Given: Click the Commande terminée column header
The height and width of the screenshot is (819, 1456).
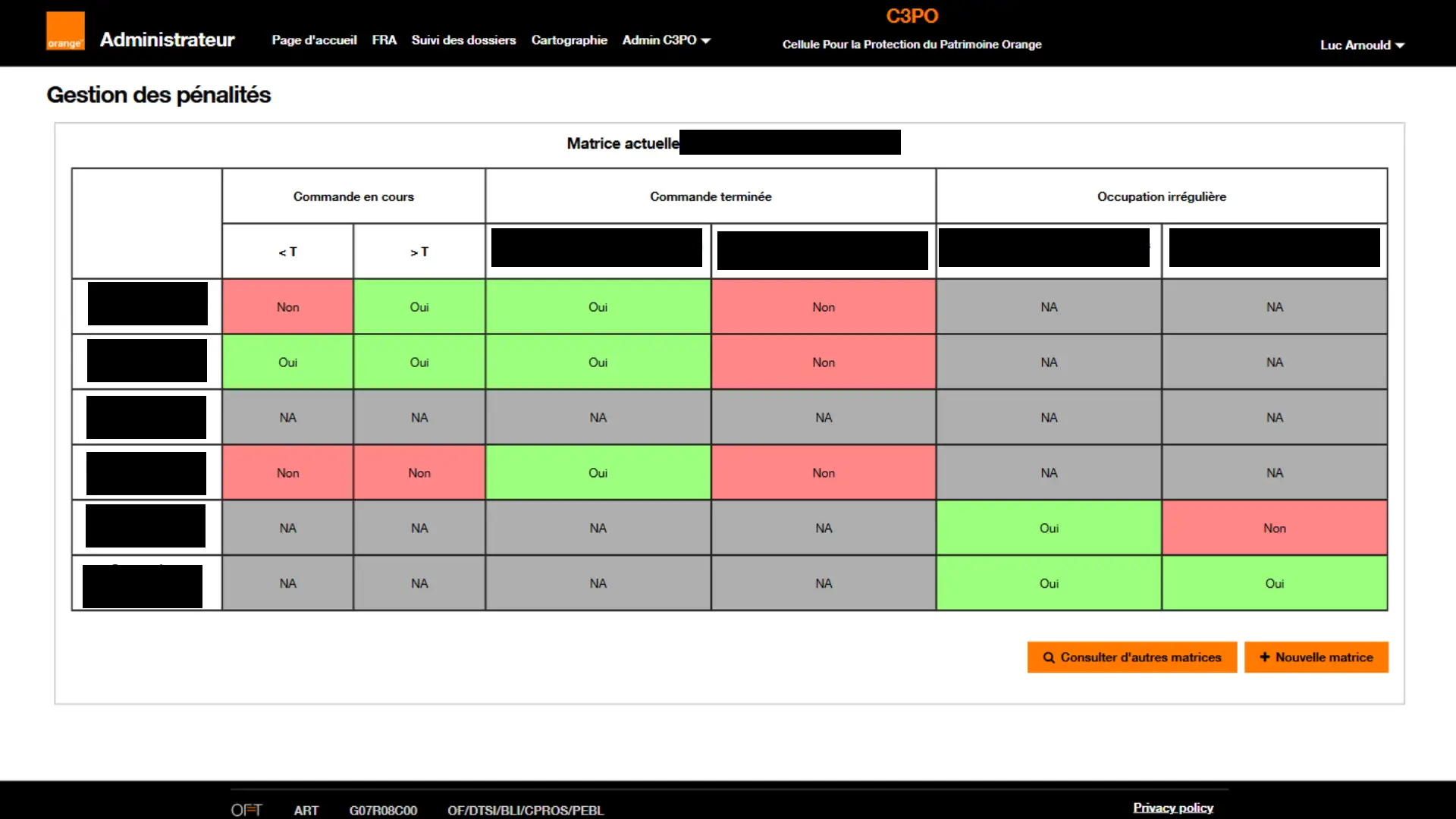Looking at the screenshot, I should tap(710, 196).
